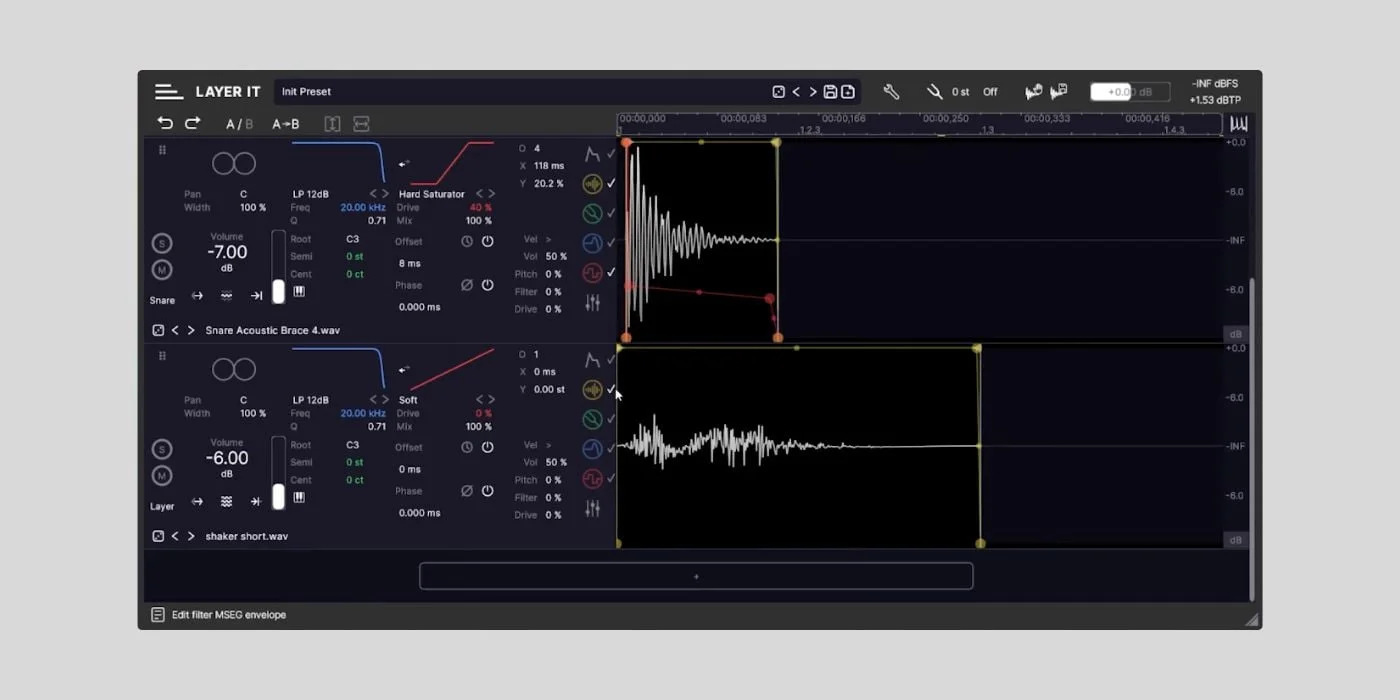Click the add new layer plus bar

click(696, 576)
